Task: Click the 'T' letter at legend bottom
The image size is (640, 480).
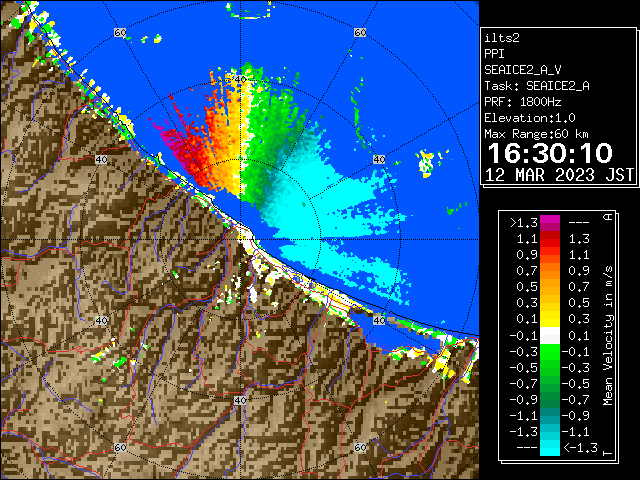Action: click(x=608, y=453)
